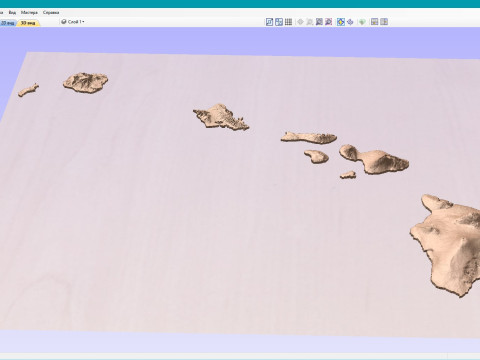Click the first tile windows icon
This screenshot has height=360, width=480.
pos(374,22)
